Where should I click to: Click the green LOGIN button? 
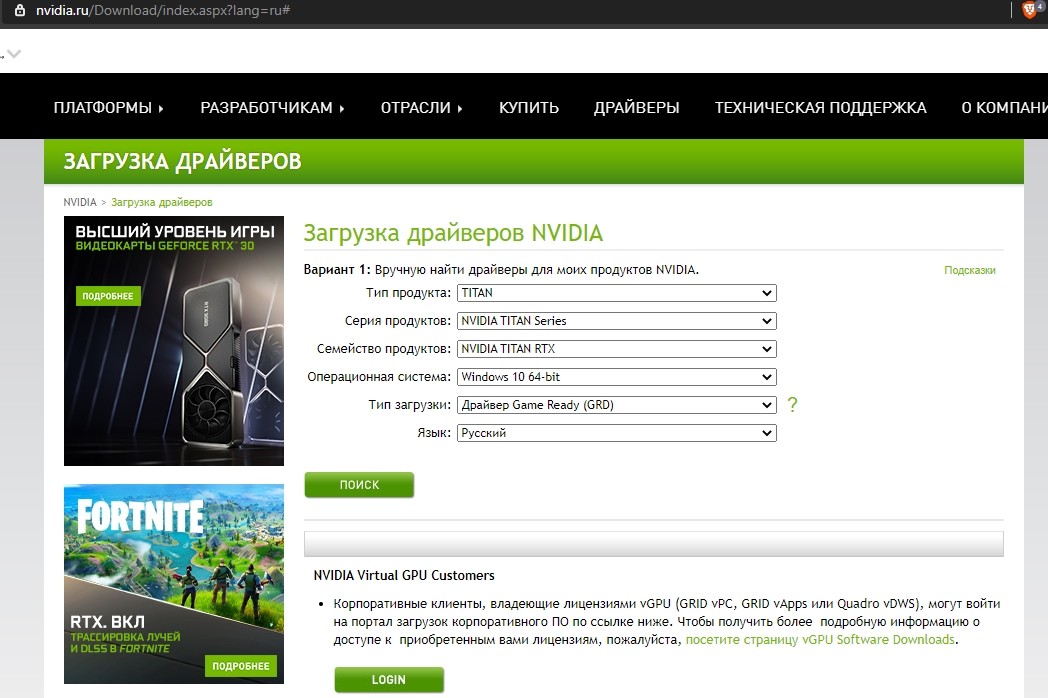pyautogui.click(x=389, y=679)
